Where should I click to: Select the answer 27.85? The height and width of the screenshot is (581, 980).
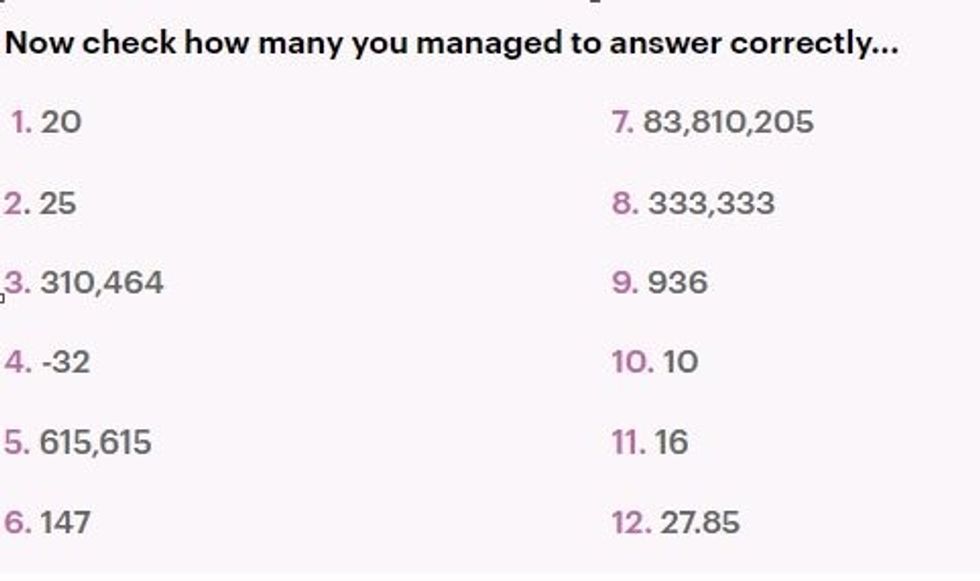[700, 522]
